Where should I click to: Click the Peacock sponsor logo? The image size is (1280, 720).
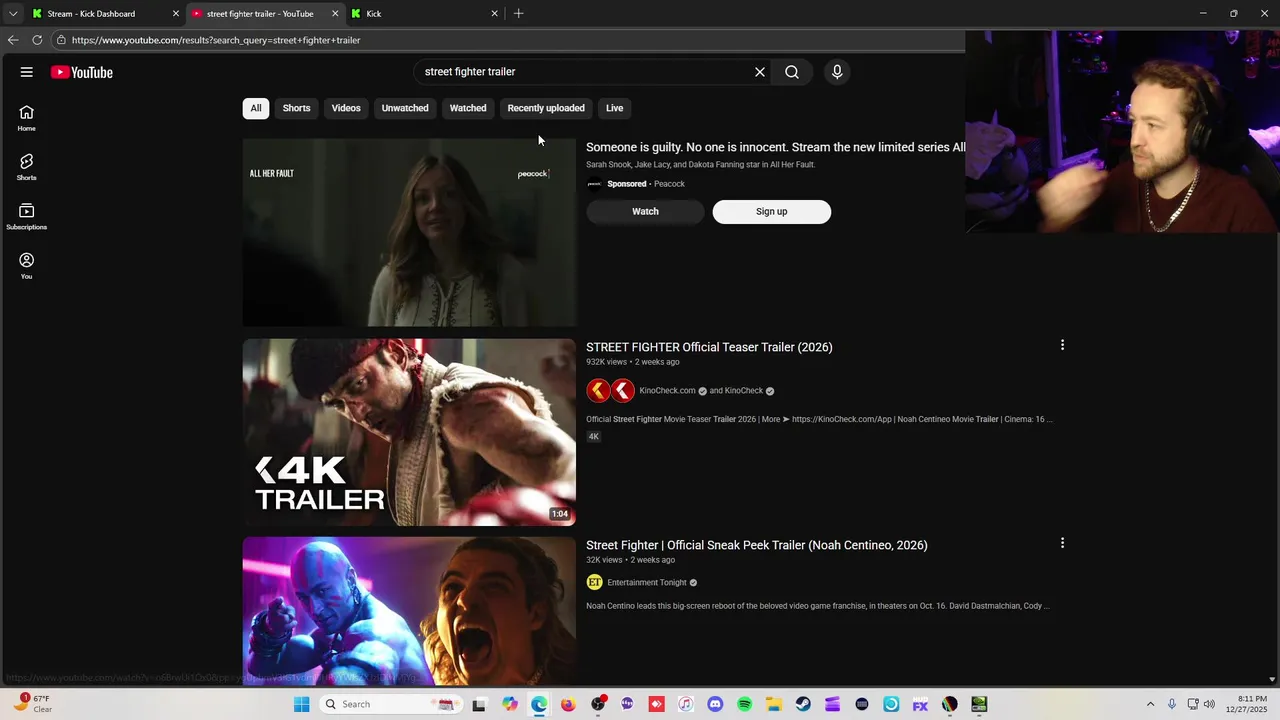(594, 184)
